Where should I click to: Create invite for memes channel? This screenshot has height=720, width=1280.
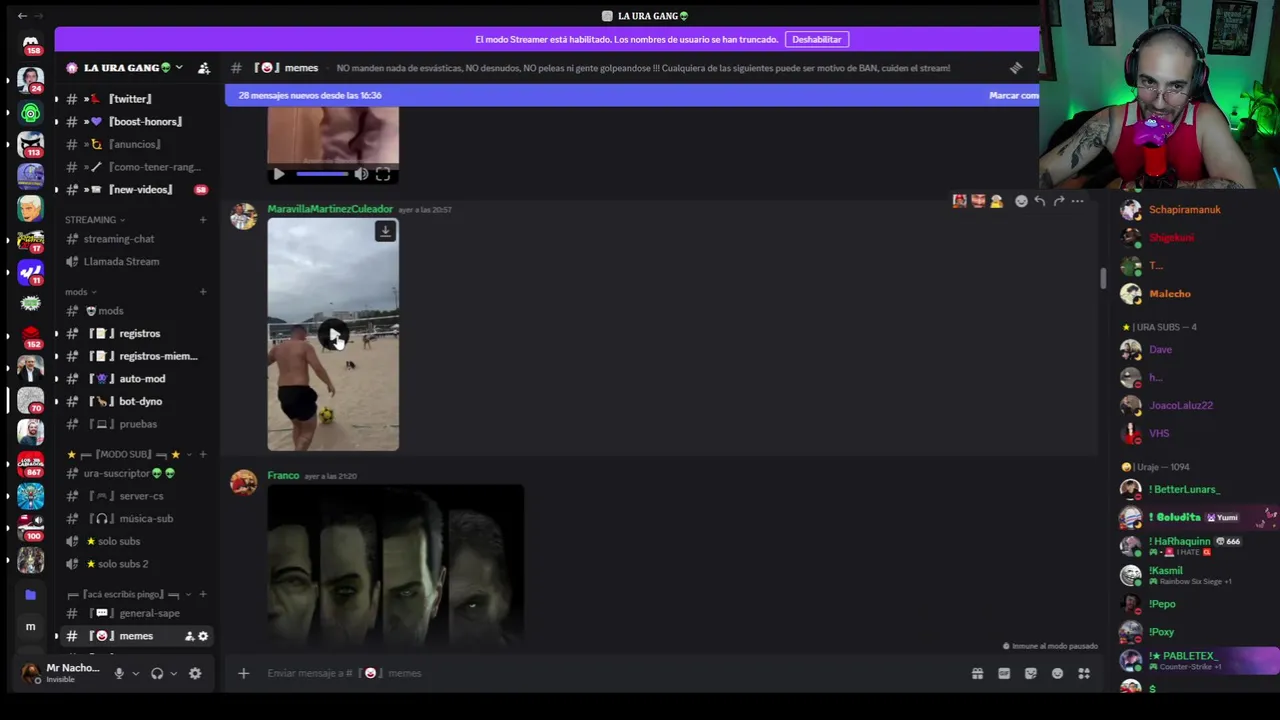coord(189,636)
